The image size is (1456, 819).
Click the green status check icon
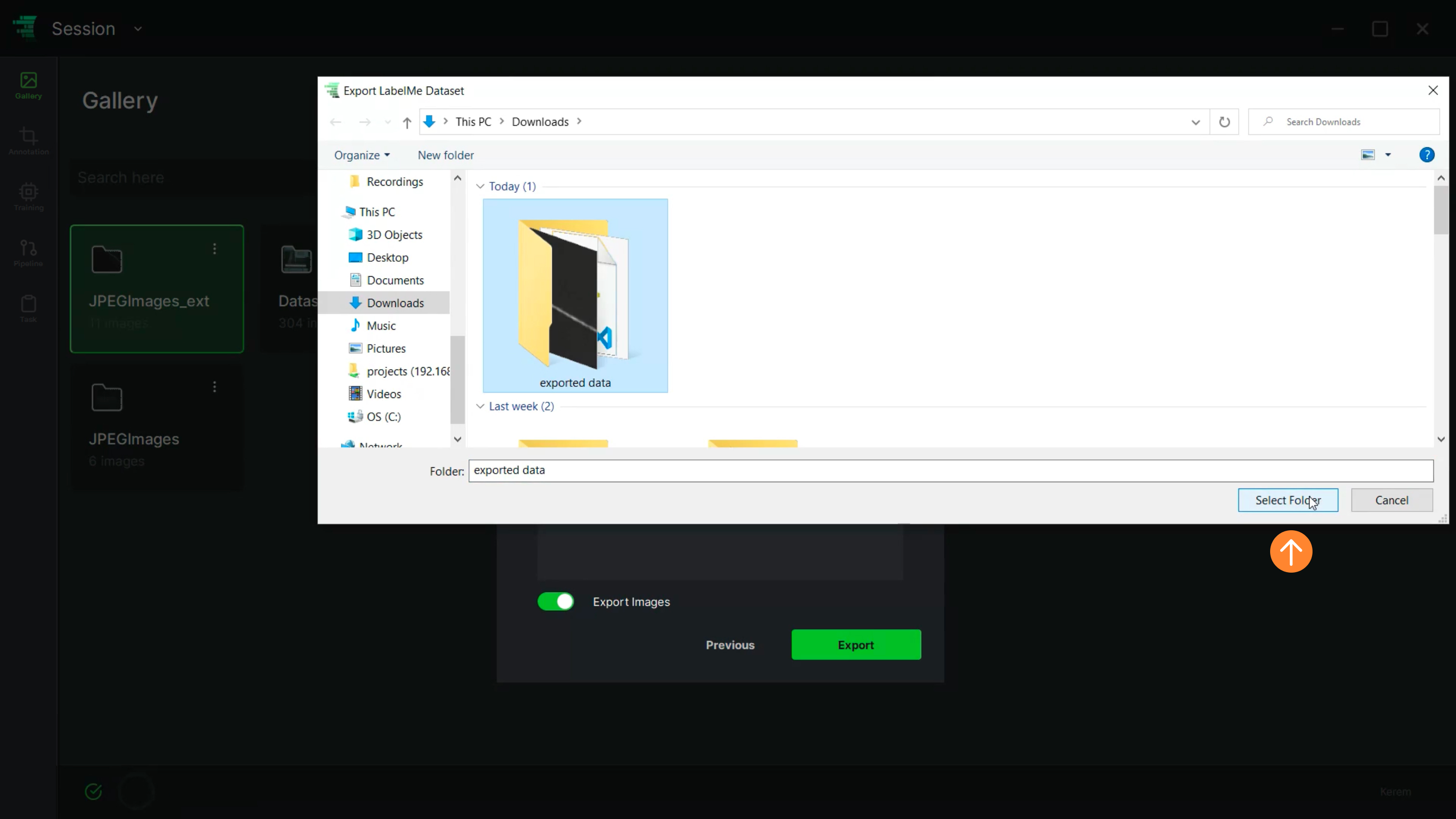pos(93,791)
